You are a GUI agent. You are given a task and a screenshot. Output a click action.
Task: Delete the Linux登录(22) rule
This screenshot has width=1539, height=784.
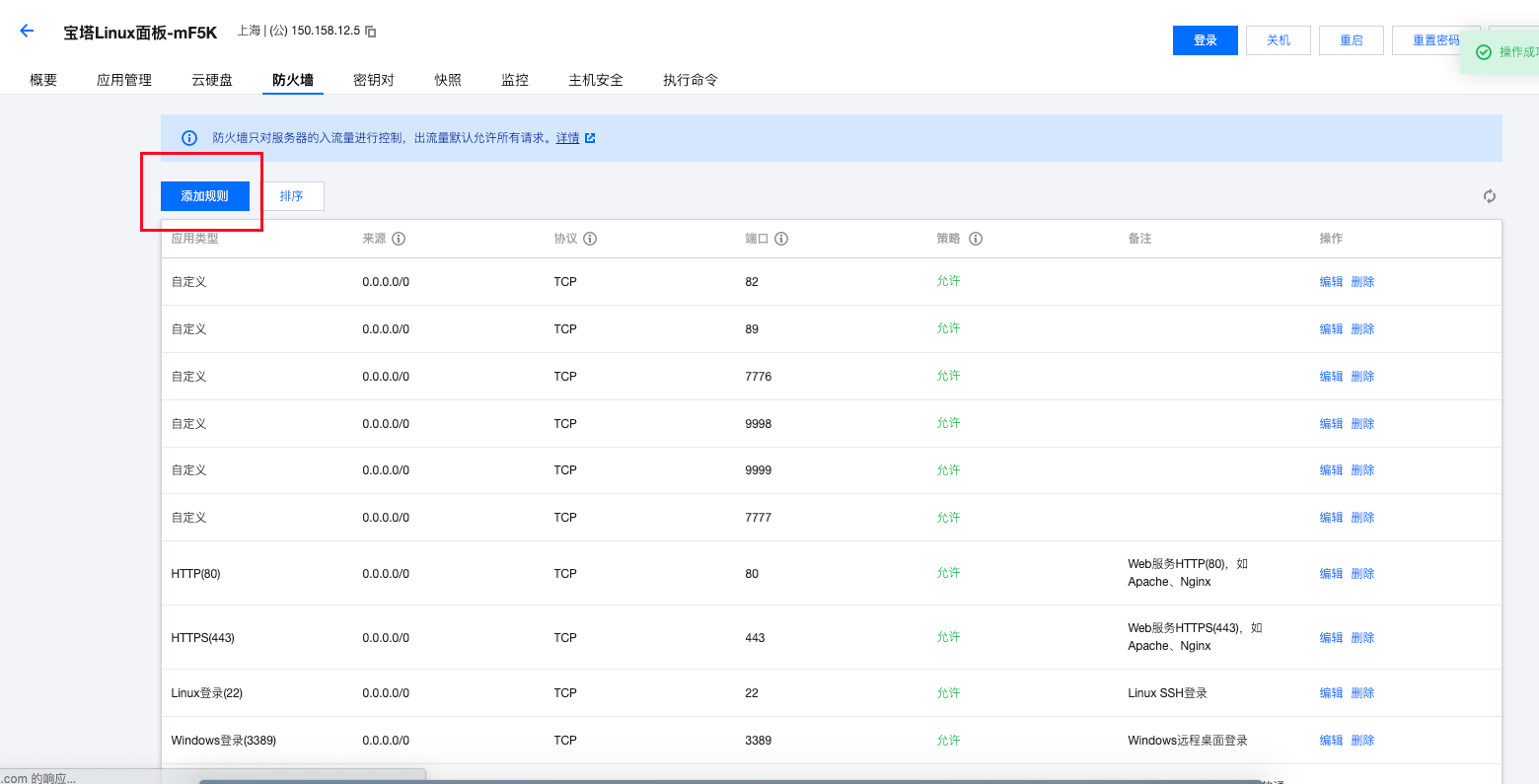click(x=1362, y=693)
